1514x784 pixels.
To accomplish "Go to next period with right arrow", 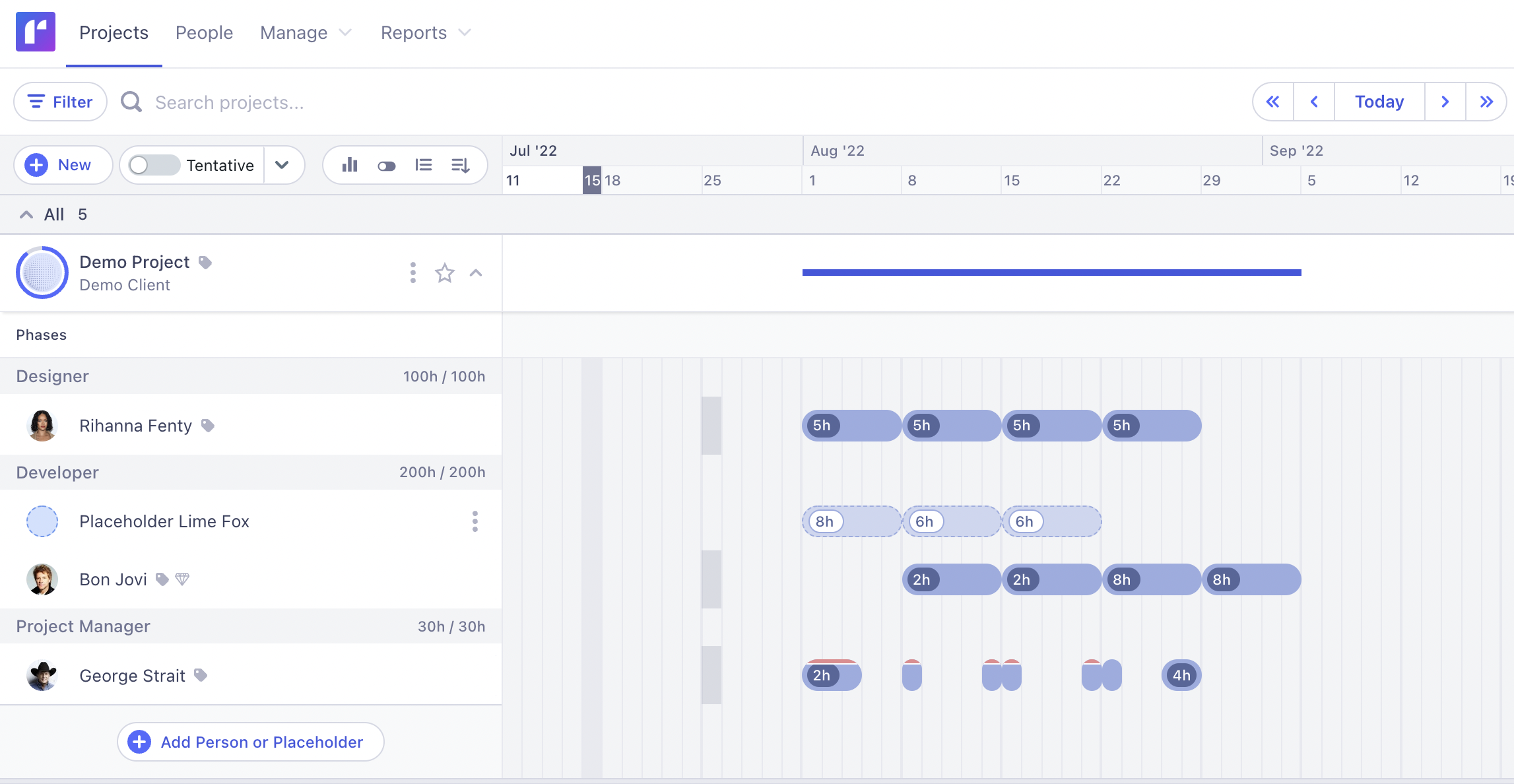I will point(1445,102).
